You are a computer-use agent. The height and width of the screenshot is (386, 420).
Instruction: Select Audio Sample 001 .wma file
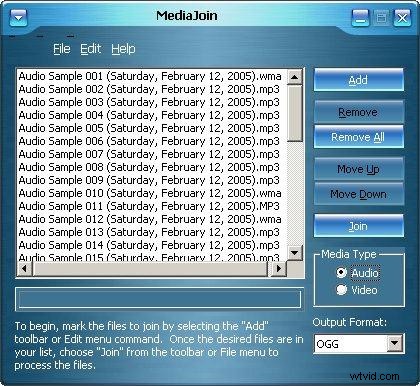[x=150, y=76]
